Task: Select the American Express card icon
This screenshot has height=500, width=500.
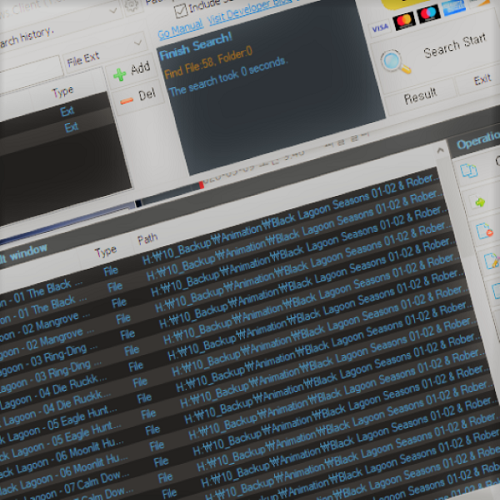Action: [453, 7]
